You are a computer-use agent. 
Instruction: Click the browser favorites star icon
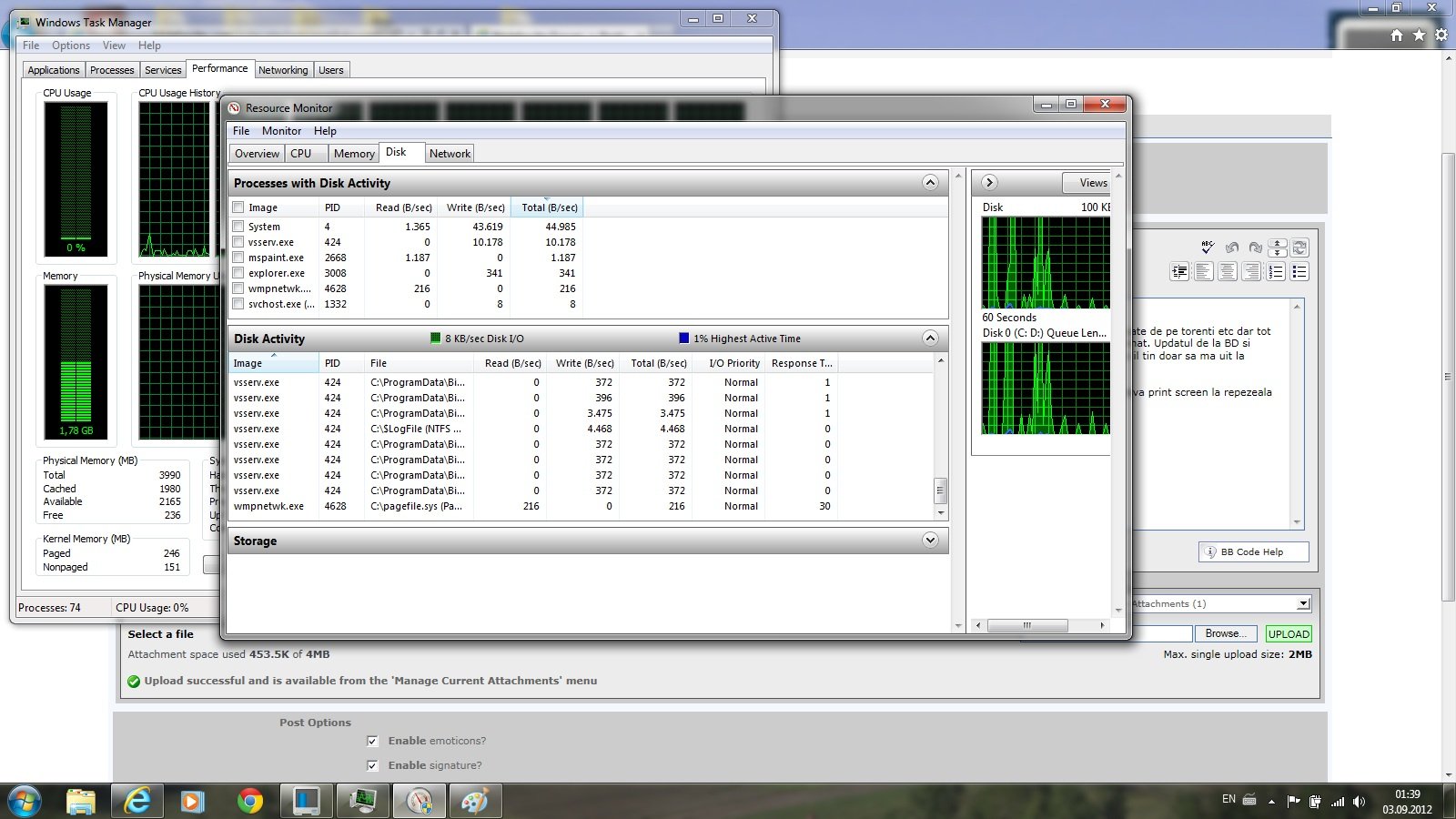click(1419, 35)
